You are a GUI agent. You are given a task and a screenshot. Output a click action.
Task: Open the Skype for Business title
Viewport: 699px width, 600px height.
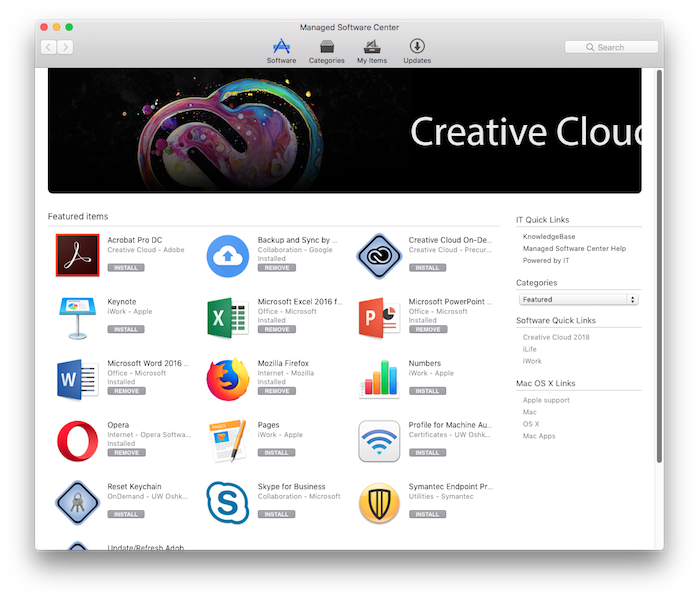[292, 487]
